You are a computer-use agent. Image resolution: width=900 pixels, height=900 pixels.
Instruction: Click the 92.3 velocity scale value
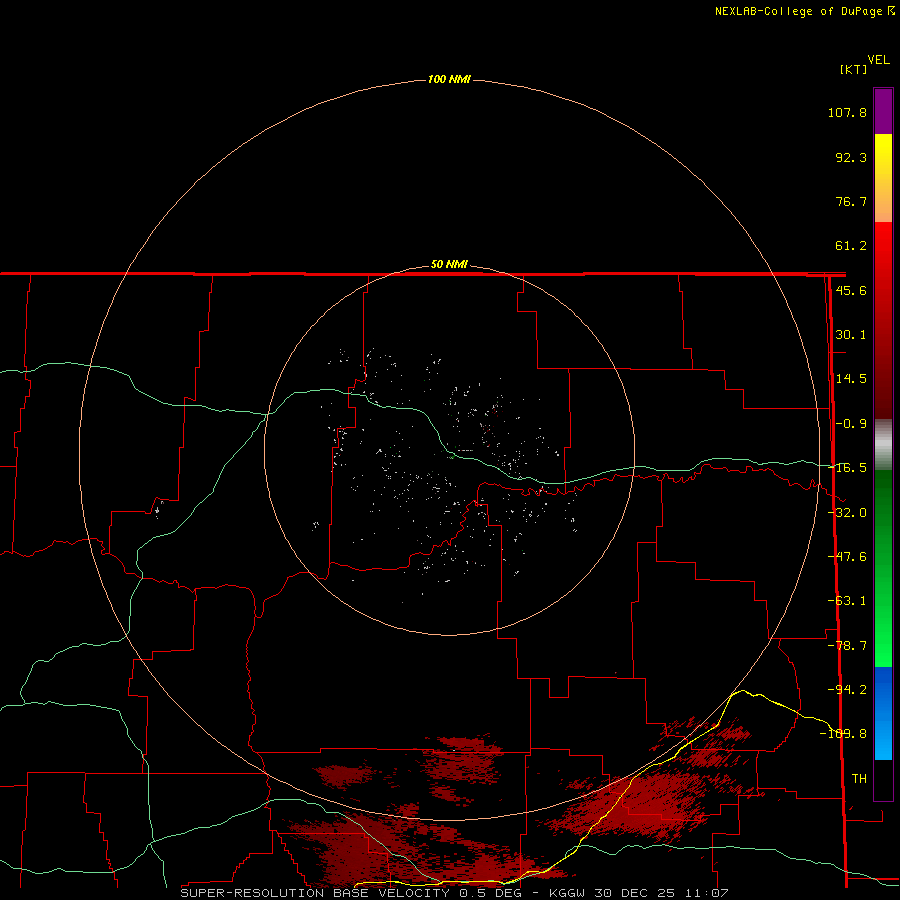pos(851,157)
